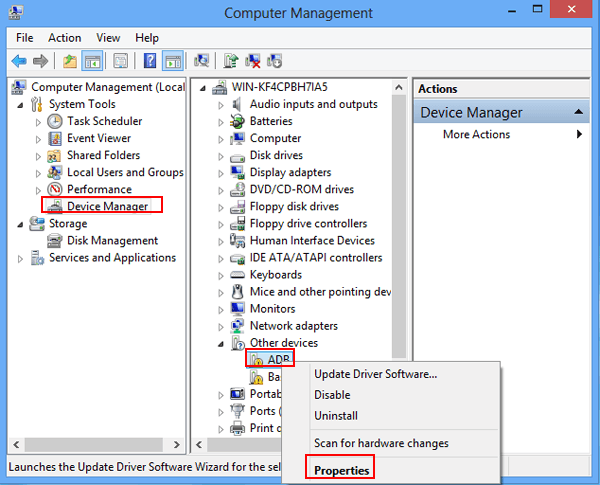Collapse the Storage tree node
600x485 pixels.
20,225
